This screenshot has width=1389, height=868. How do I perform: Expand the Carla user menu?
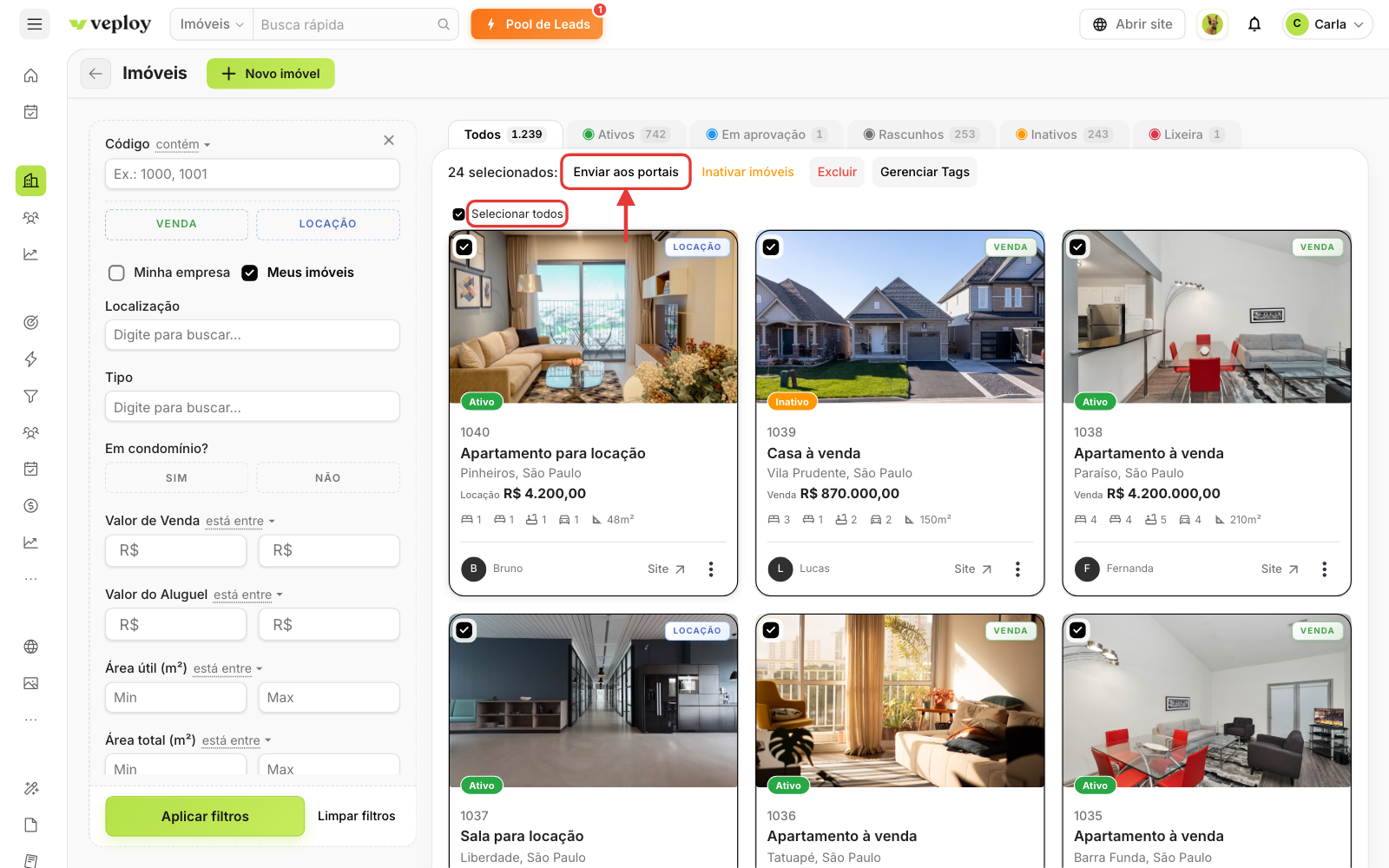coord(1327,24)
